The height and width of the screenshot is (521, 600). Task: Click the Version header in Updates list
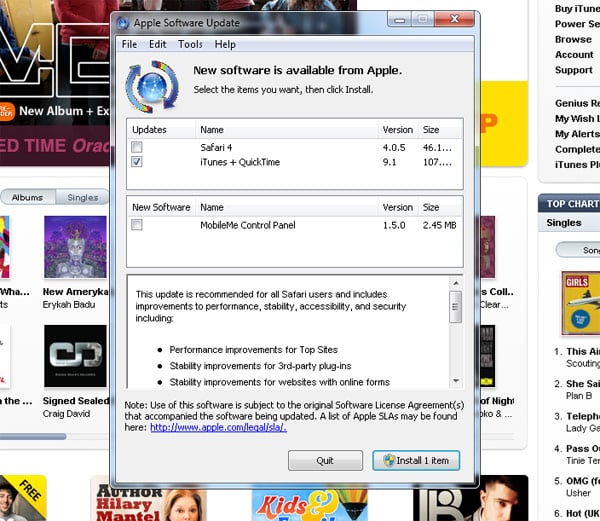(x=398, y=130)
